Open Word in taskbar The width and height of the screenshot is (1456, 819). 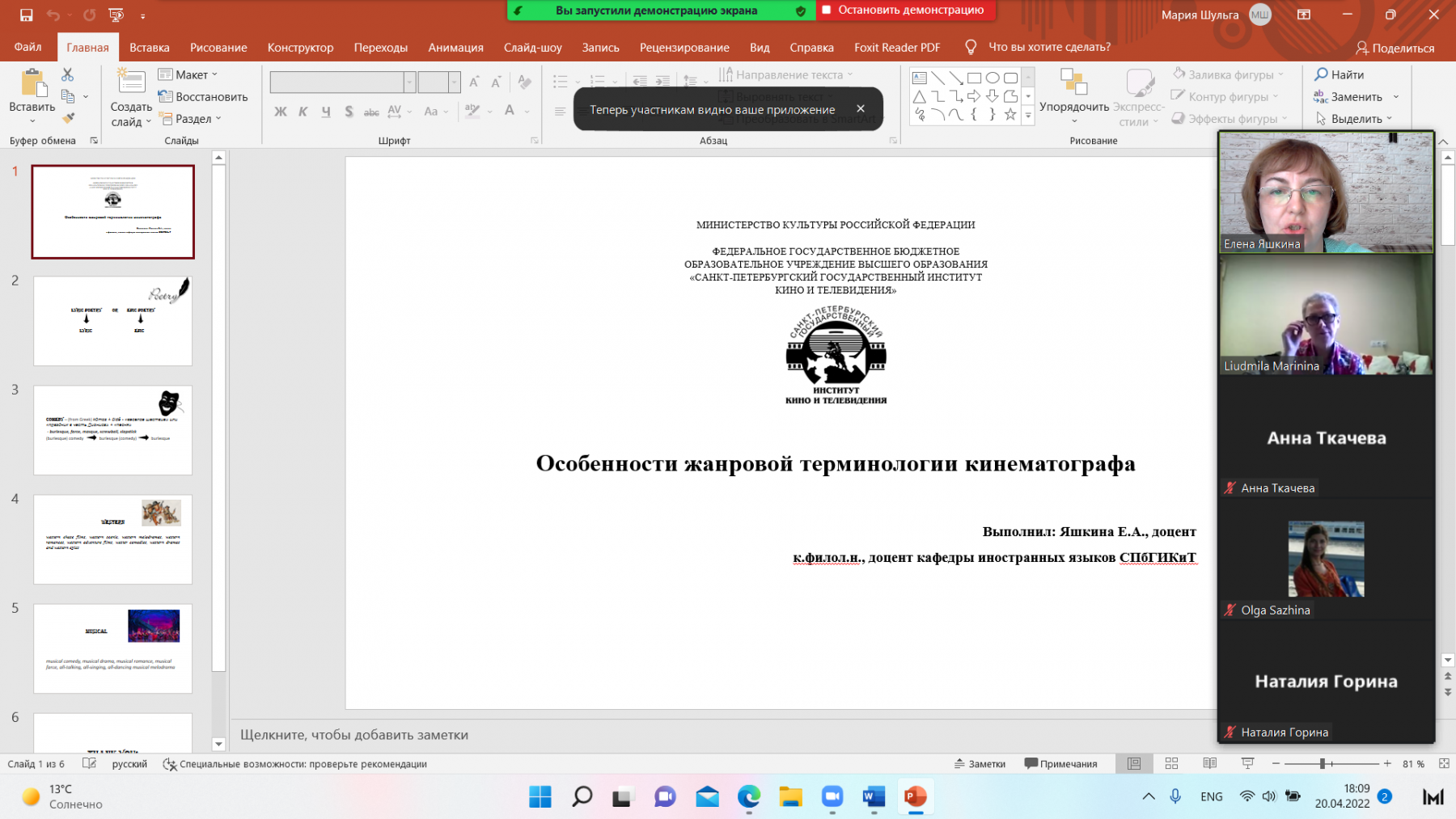coord(874,797)
